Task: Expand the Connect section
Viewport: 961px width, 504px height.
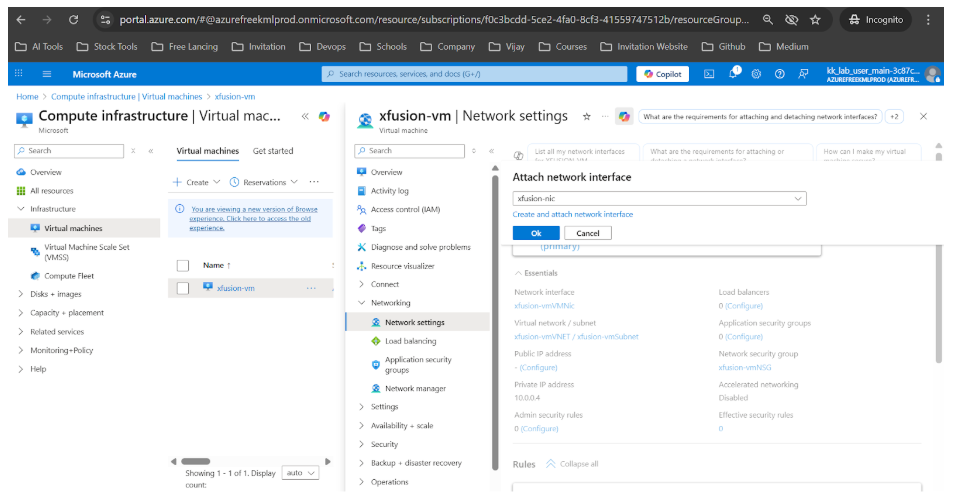Action: (x=362, y=284)
